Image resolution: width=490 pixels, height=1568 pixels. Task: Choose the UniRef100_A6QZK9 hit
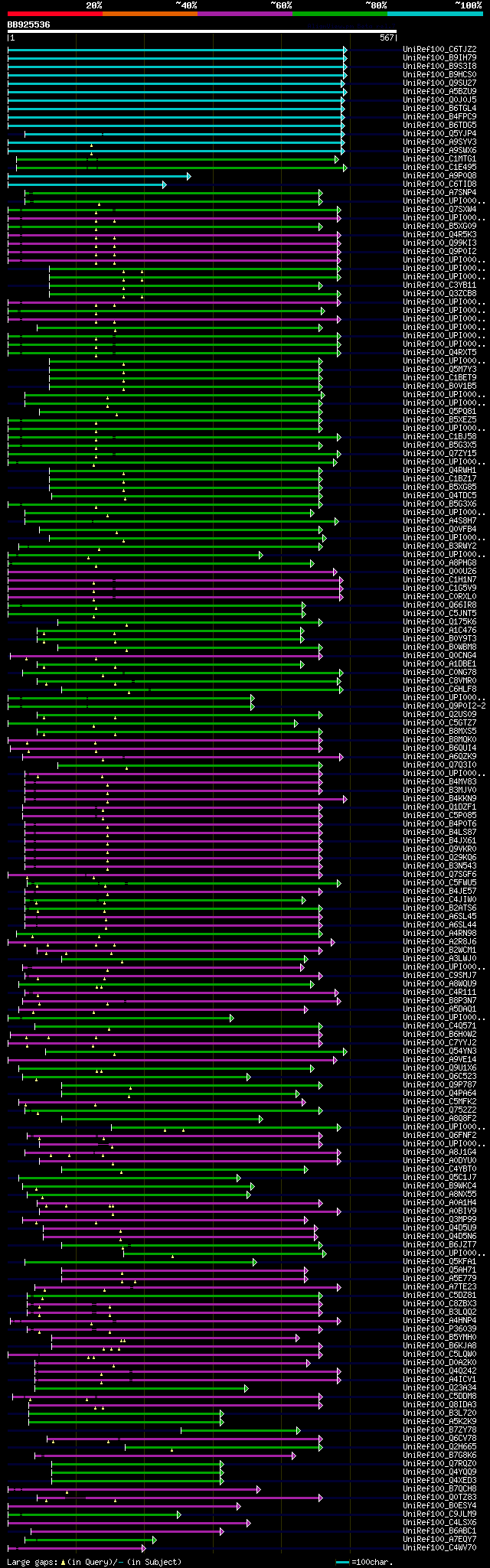[439, 757]
